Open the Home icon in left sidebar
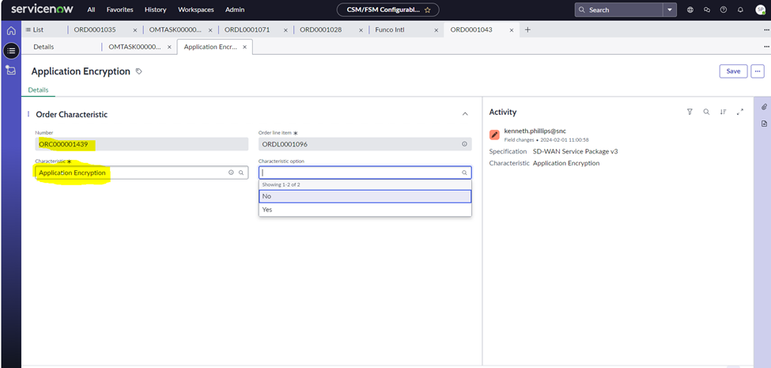This screenshot has height=368, width=771. (11, 31)
